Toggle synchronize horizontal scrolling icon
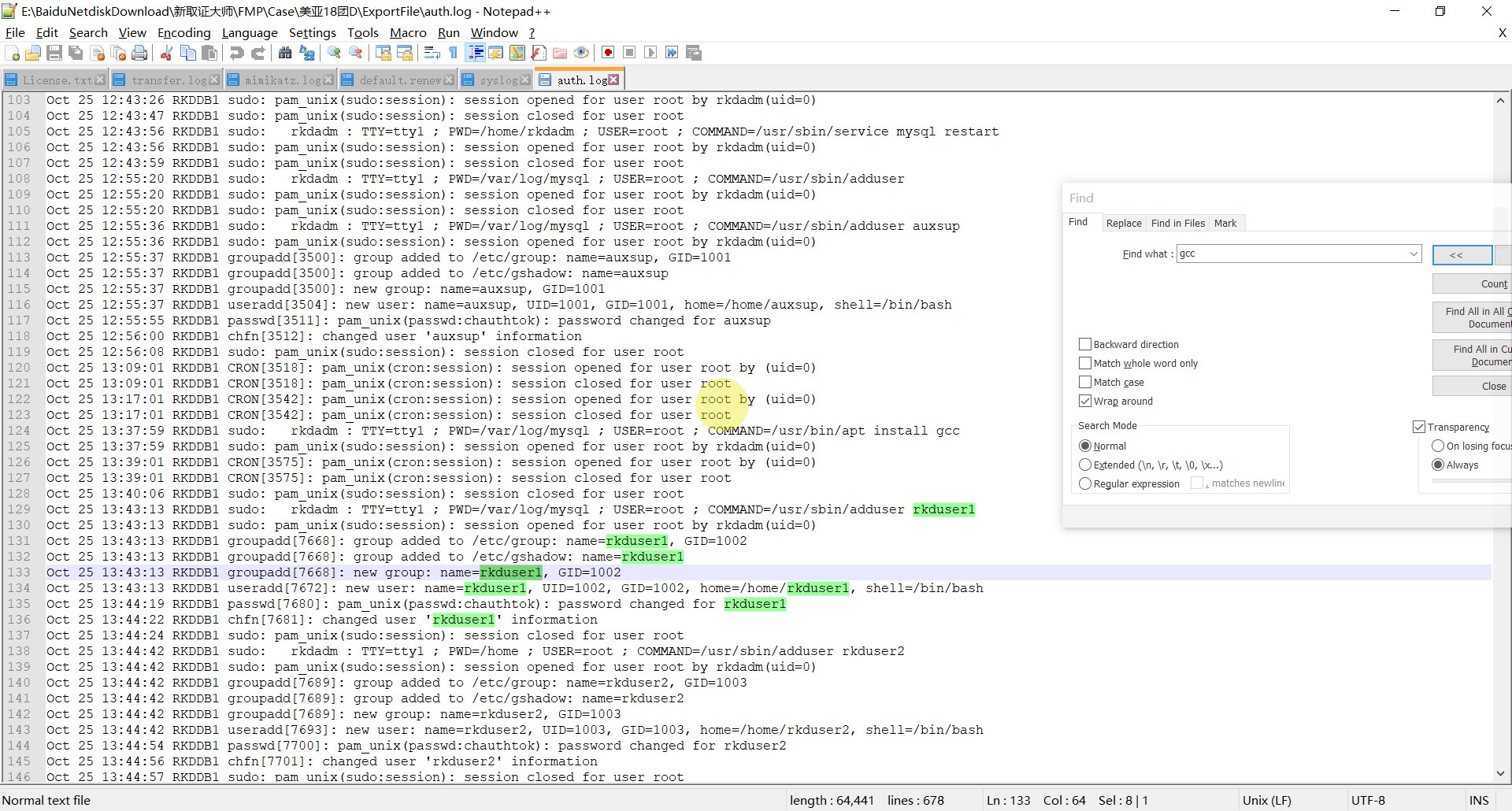 click(x=405, y=53)
